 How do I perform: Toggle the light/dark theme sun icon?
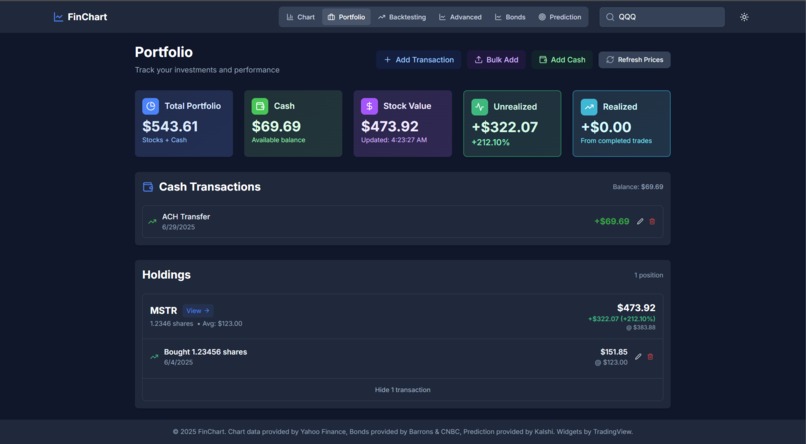[x=744, y=17]
